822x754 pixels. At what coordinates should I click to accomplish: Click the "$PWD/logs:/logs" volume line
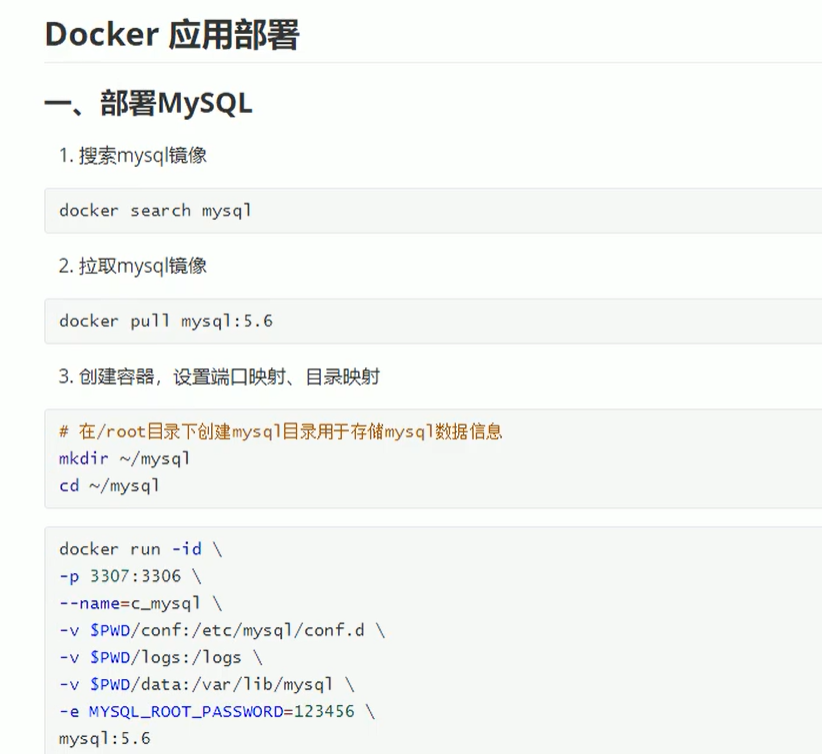(160, 657)
